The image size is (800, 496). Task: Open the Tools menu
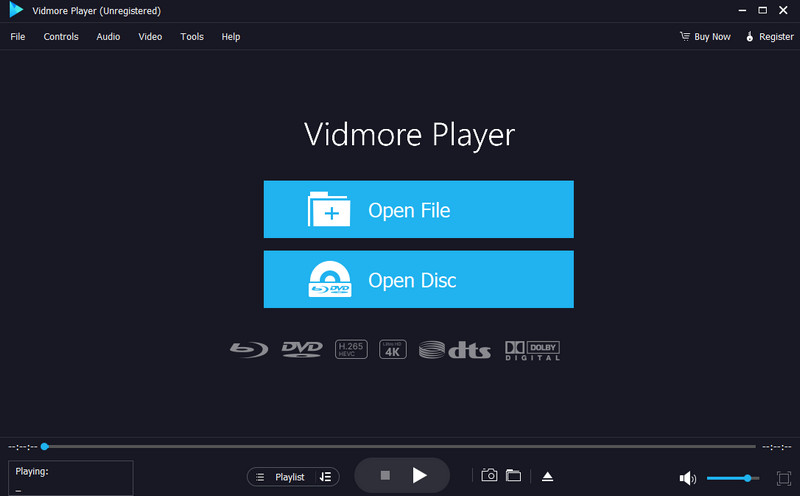[x=192, y=37]
